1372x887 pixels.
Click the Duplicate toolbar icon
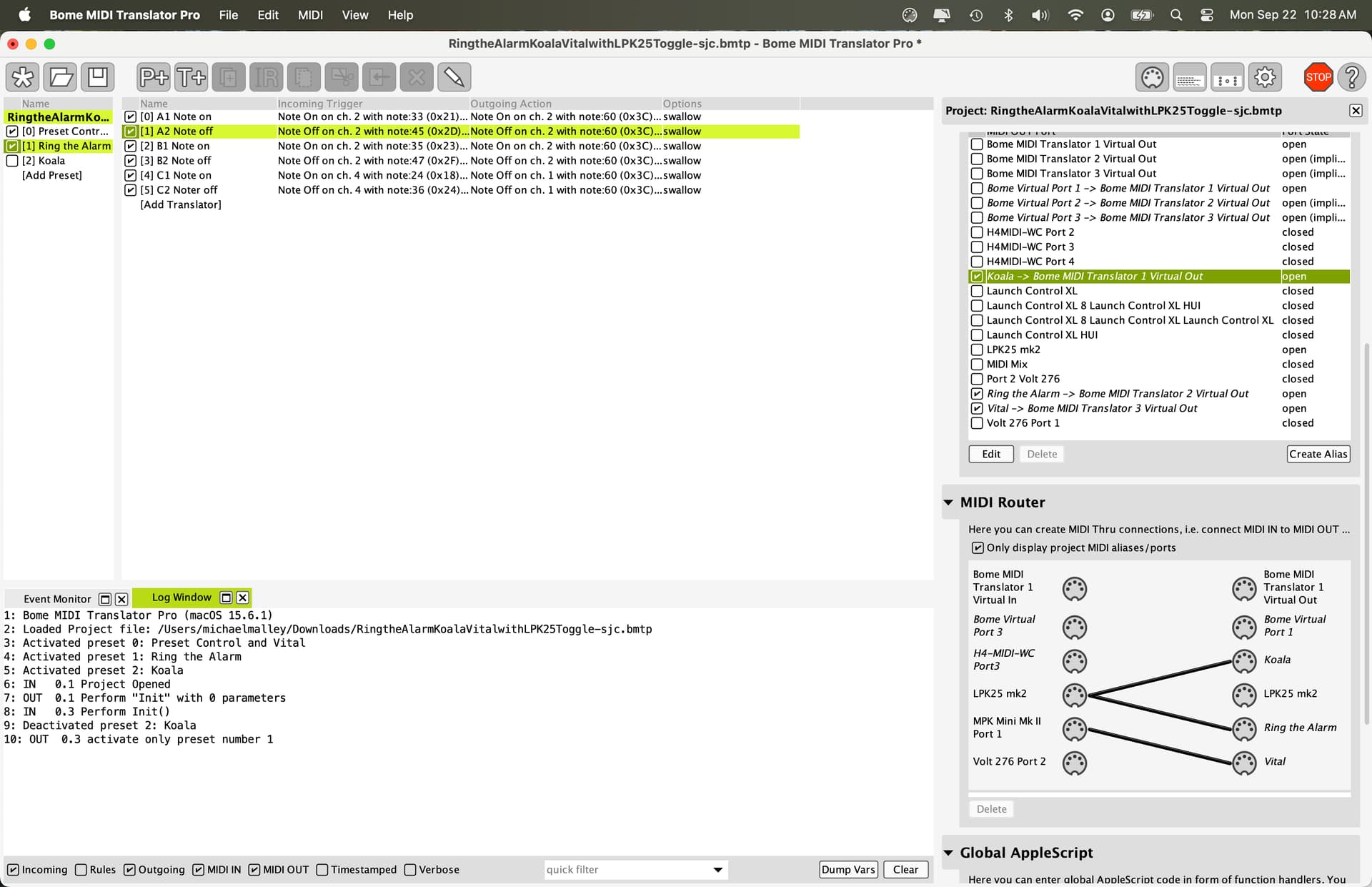[229, 77]
